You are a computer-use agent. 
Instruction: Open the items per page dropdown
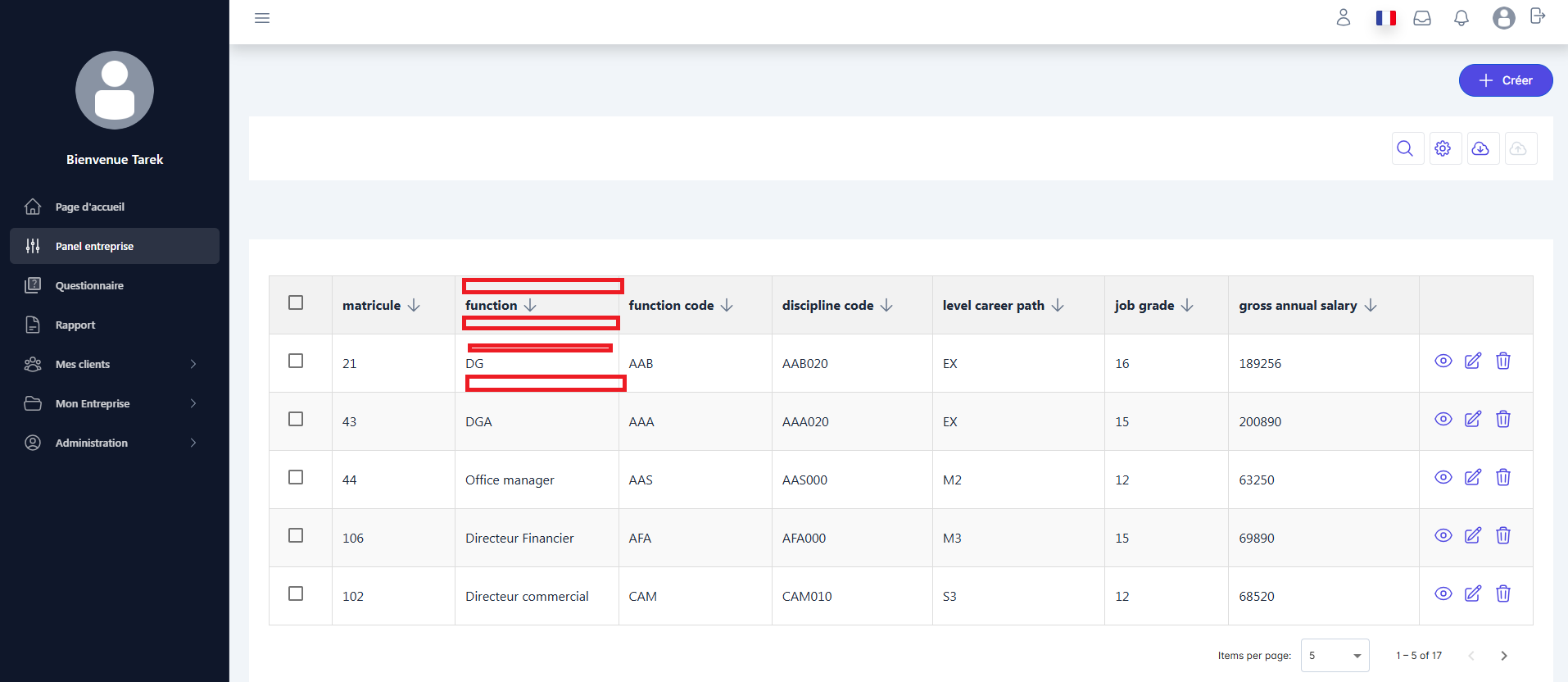1335,656
